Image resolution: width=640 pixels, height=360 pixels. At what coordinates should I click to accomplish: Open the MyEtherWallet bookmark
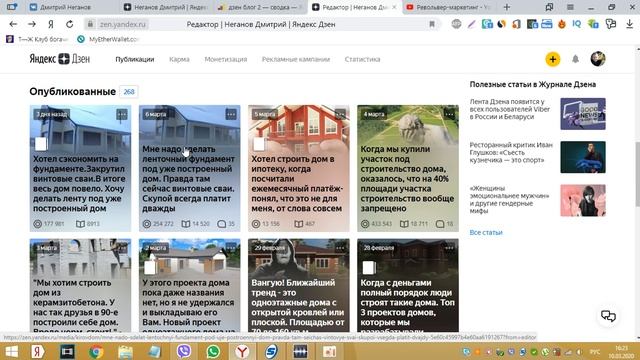pyautogui.click(x=108, y=39)
